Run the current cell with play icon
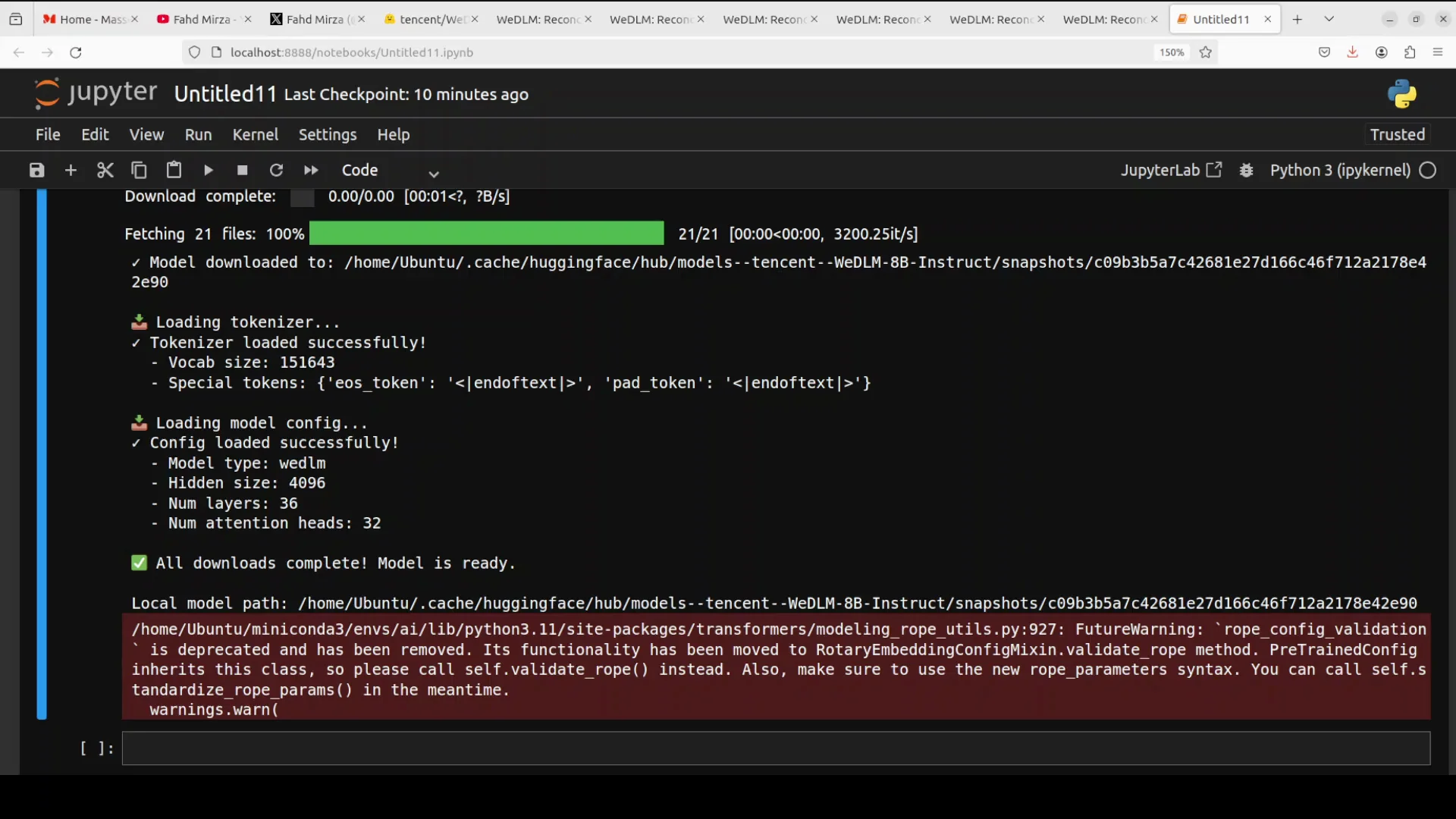Screen dimensions: 1456x819 209,170
